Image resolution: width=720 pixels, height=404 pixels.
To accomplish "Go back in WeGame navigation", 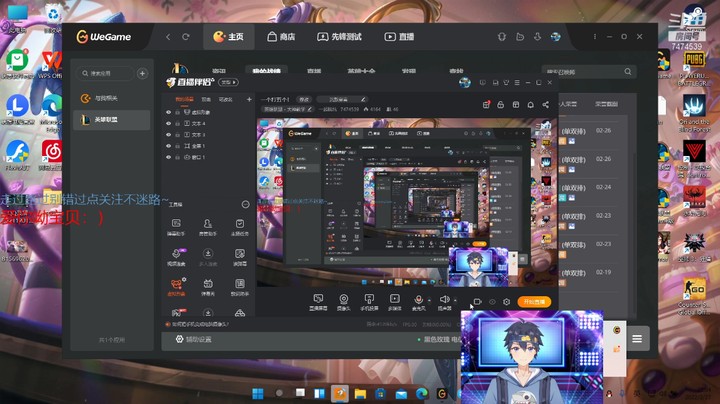I will click(169, 37).
